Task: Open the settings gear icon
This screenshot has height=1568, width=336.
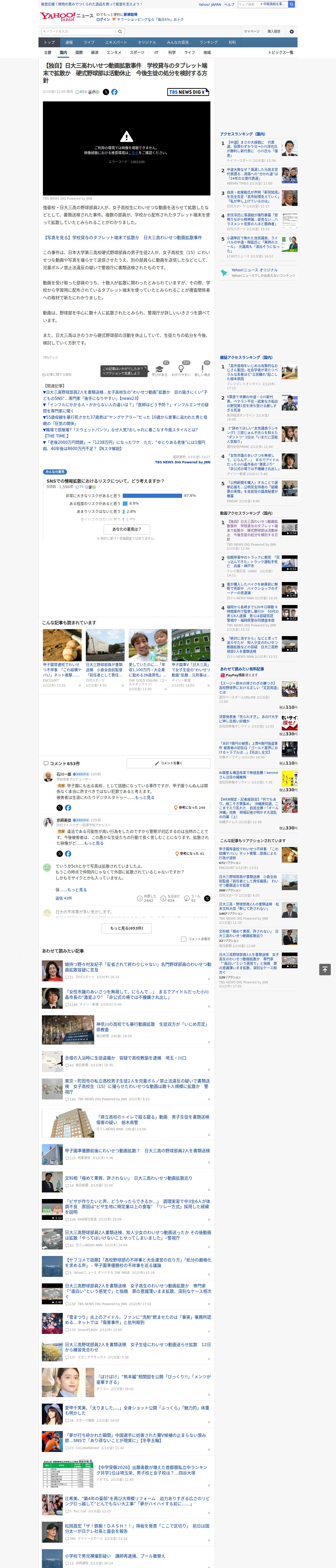Action: point(292,32)
